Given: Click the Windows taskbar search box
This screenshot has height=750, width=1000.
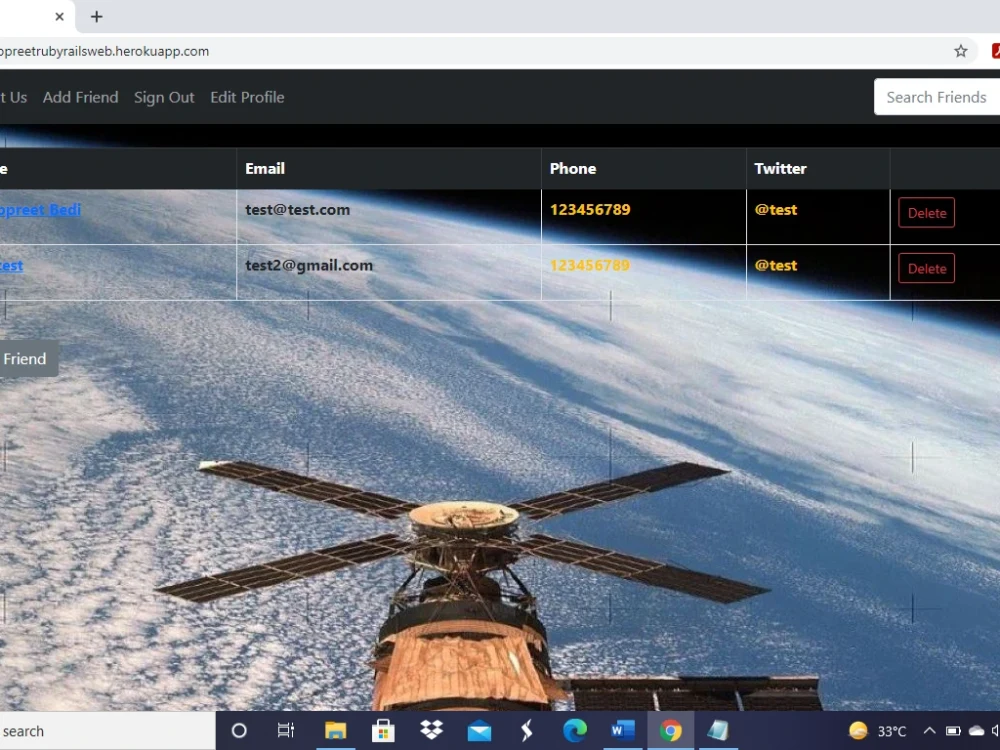Looking at the screenshot, I should coord(107,731).
